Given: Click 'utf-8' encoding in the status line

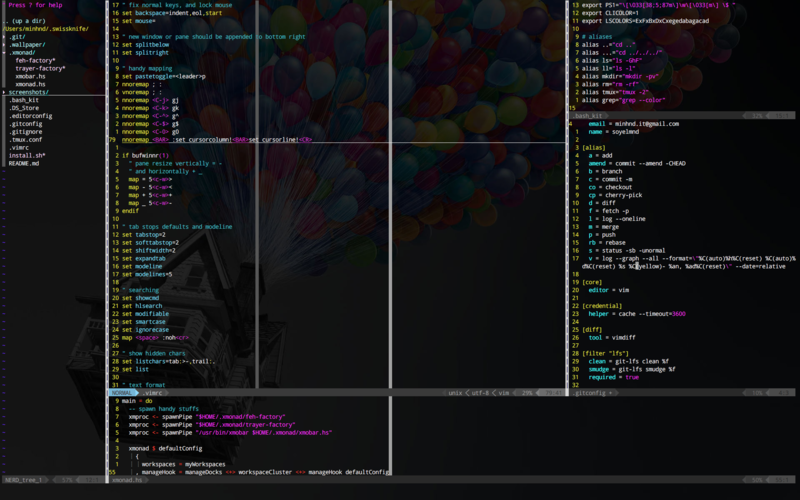Looking at the screenshot, I should click(480, 393).
